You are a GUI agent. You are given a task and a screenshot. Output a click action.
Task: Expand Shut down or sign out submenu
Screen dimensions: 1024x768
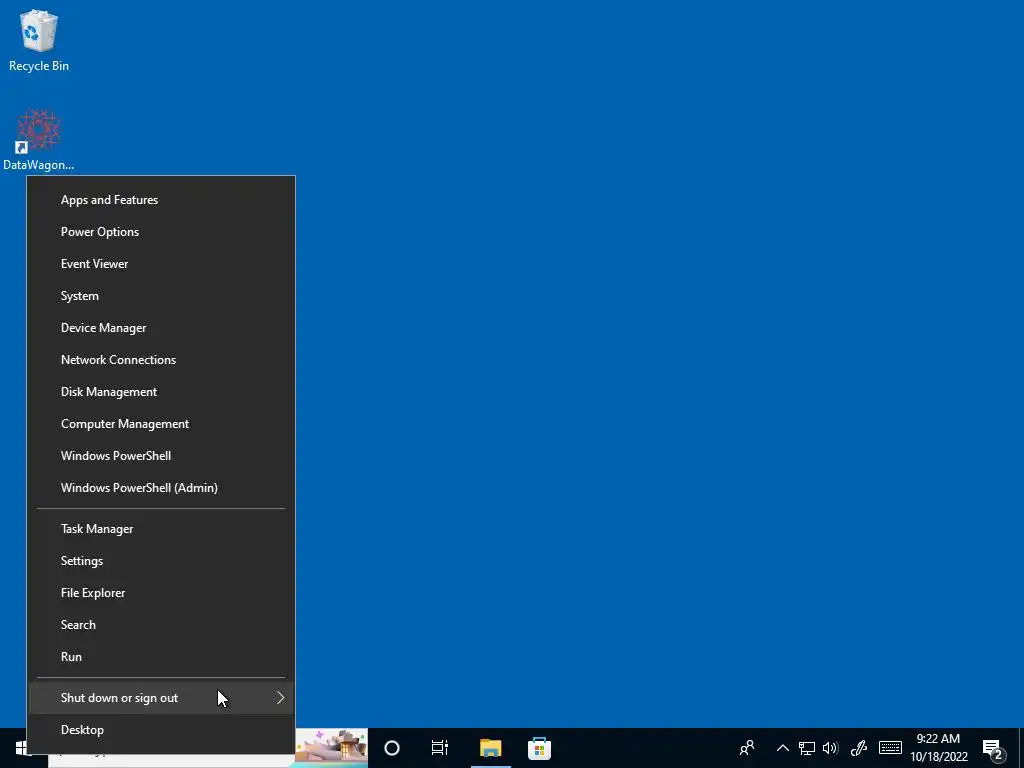pyautogui.click(x=161, y=698)
